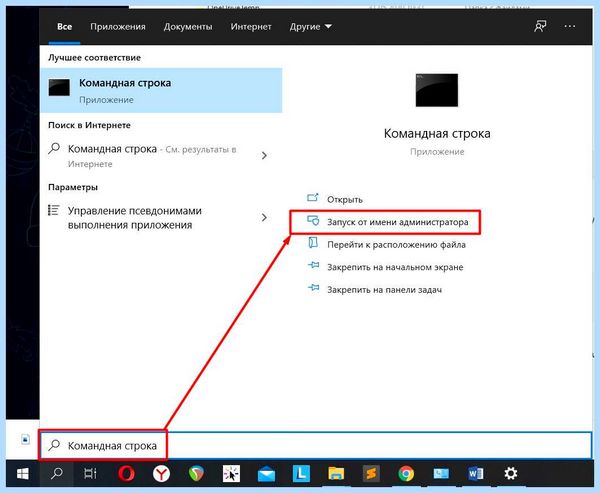Click the taskbar search icon
Image resolution: width=600 pixels, height=493 pixels.
coord(57,474)
